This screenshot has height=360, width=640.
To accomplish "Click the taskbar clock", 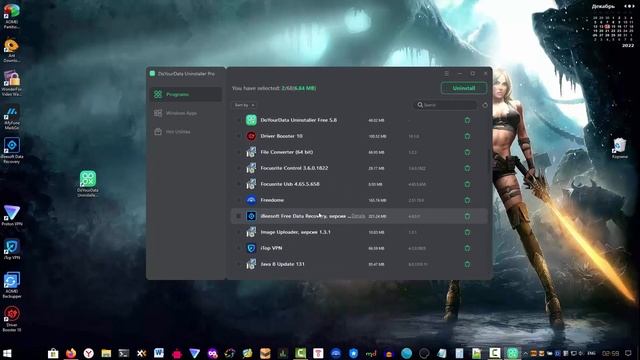I will [x=611, y=353].
